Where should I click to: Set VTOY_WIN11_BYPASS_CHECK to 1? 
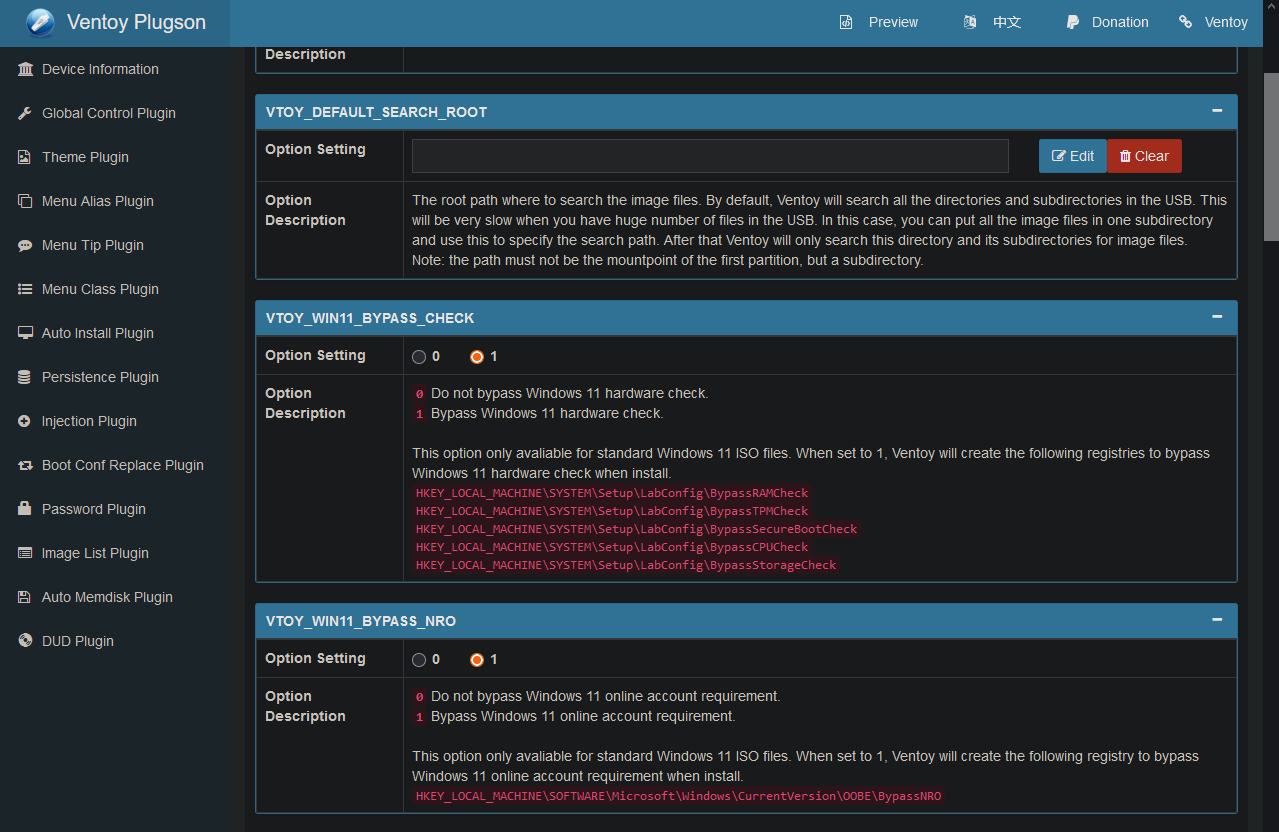(x=477, y=356)
